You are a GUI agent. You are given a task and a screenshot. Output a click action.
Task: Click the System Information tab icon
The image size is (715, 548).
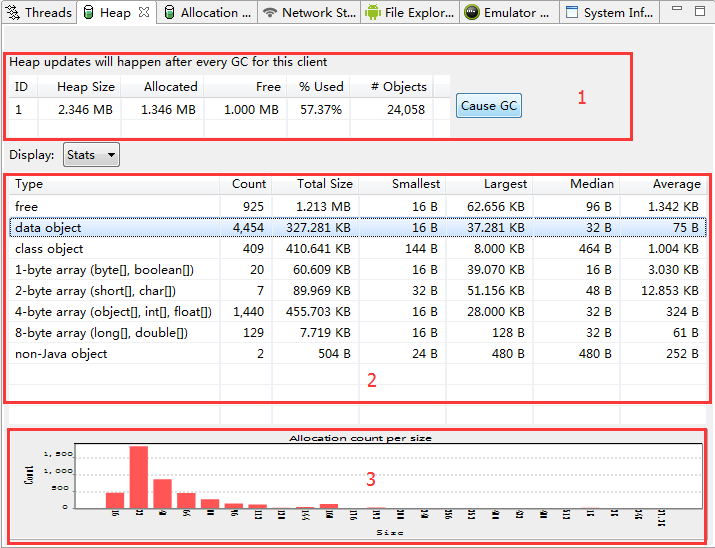pos(572,12)
